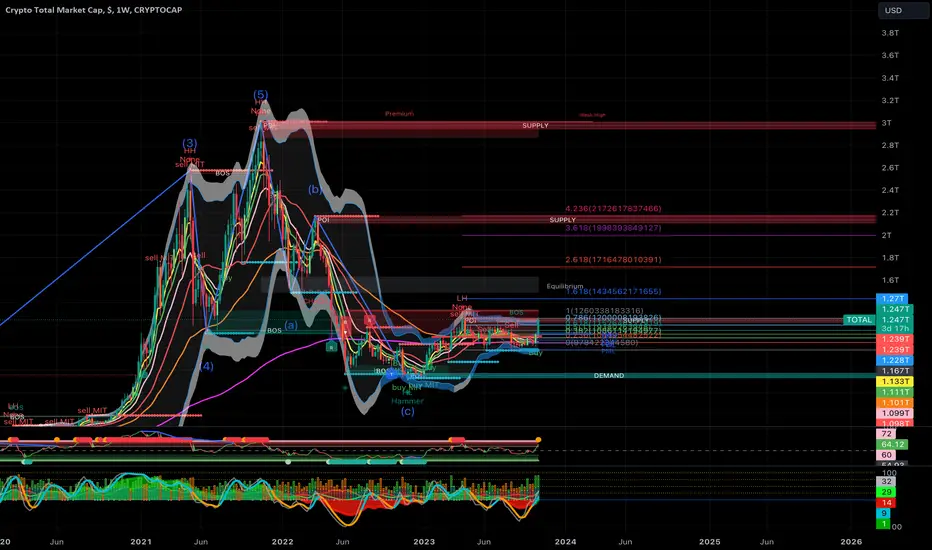Click the 1.6T price scale label

click(890, 280)
